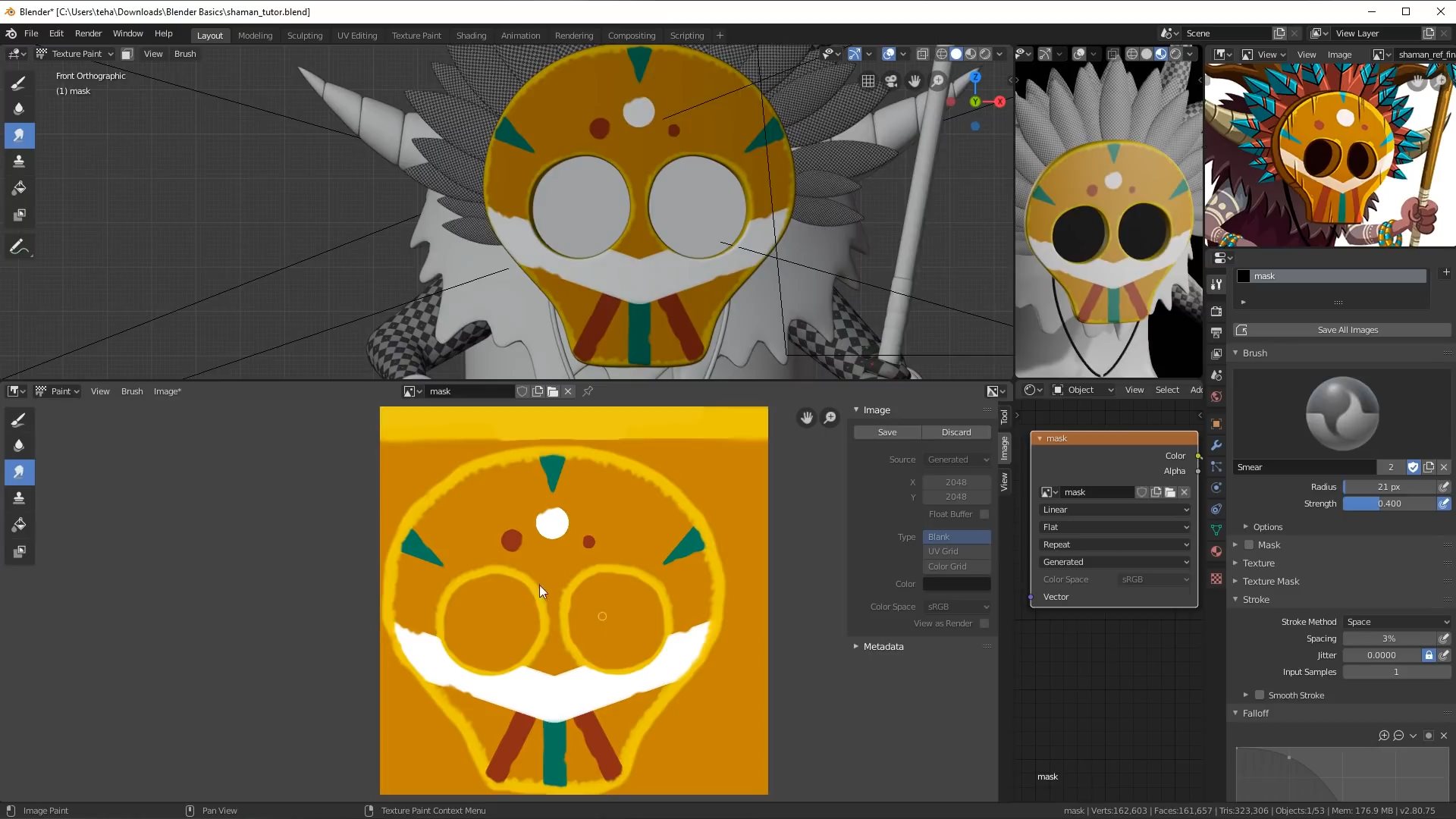
Task: Click the brush Strength slider
Action: (x=1389, y=504)
